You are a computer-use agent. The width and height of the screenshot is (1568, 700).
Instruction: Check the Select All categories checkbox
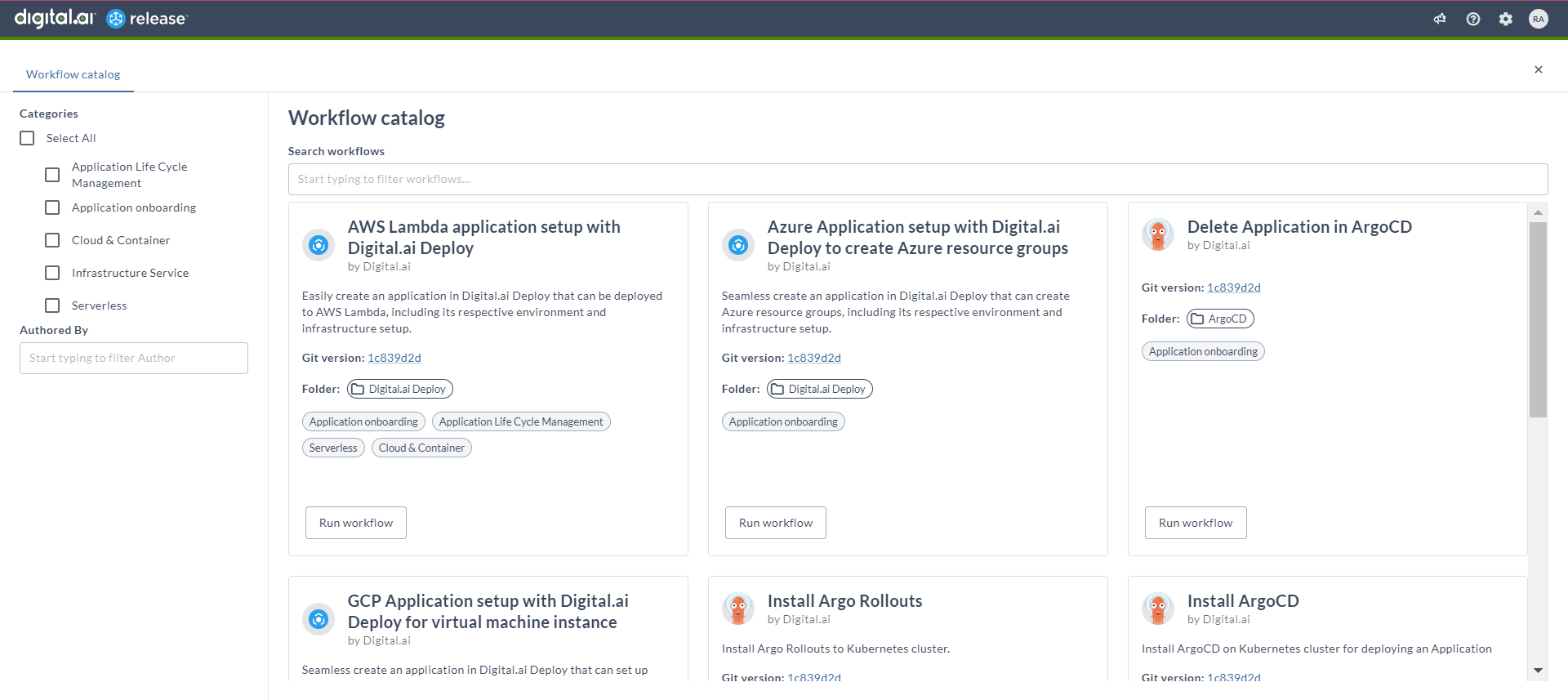click(x=27, y=138)
